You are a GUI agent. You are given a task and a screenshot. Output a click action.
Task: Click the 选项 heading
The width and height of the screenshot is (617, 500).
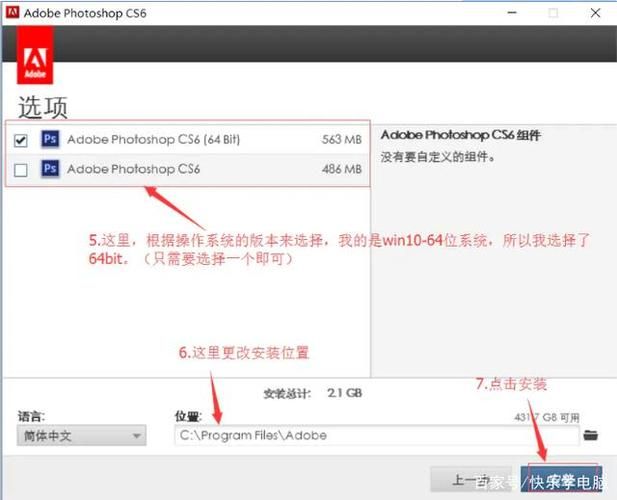43,107
